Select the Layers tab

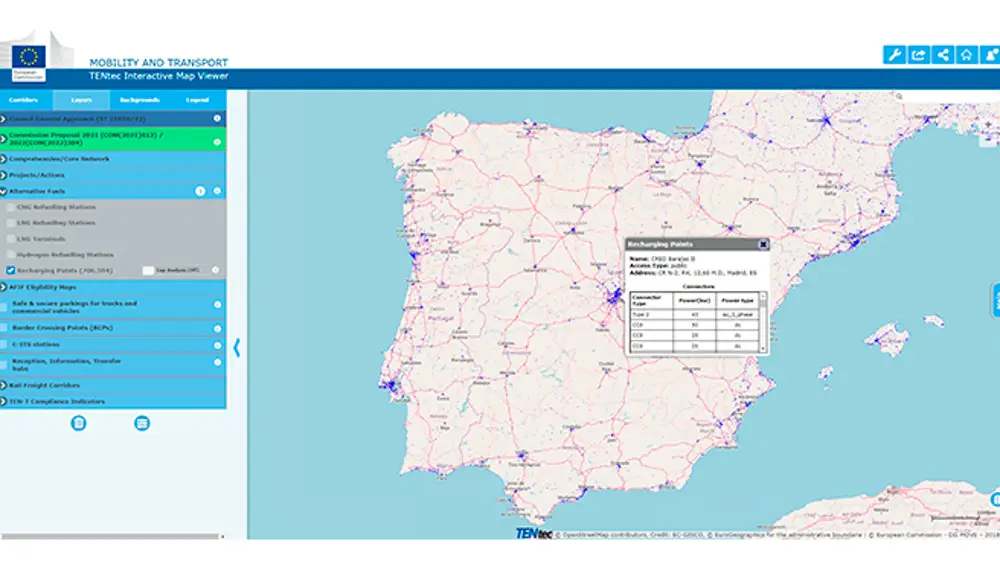point(81,100)
